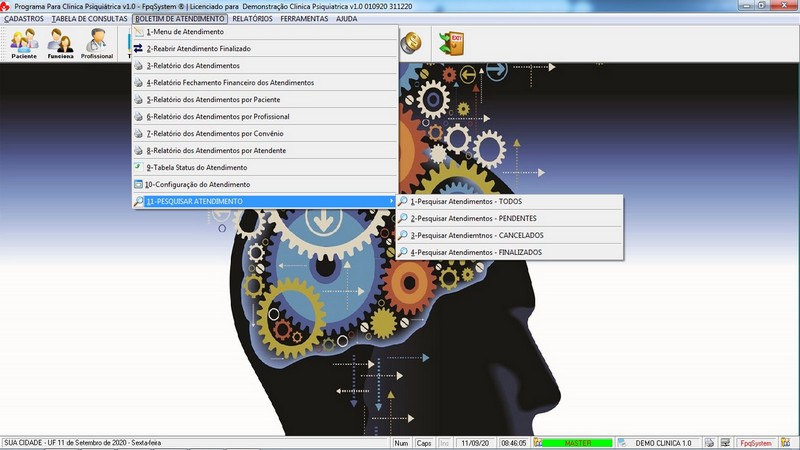The height and width of the screenshot is (450, 800).
Task: Open the FERRAMENTAS menu
Action: (304, 19)
